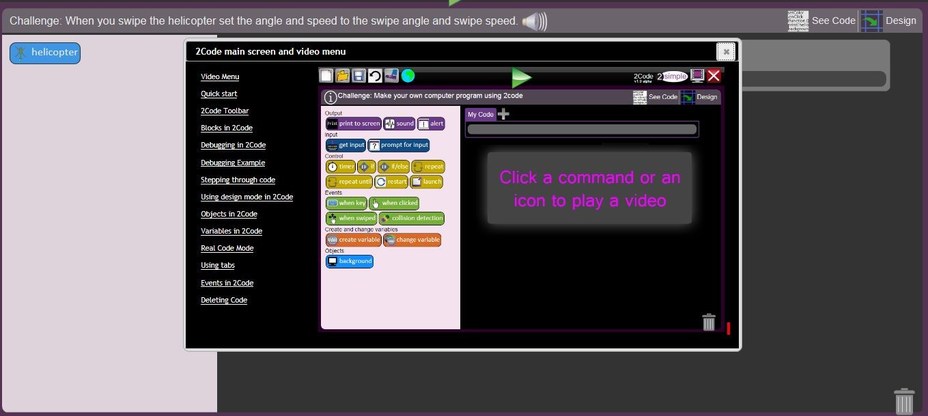The image size is (928, 416).
Task: Click Design in the main window top bar
Action: (888, 21)
